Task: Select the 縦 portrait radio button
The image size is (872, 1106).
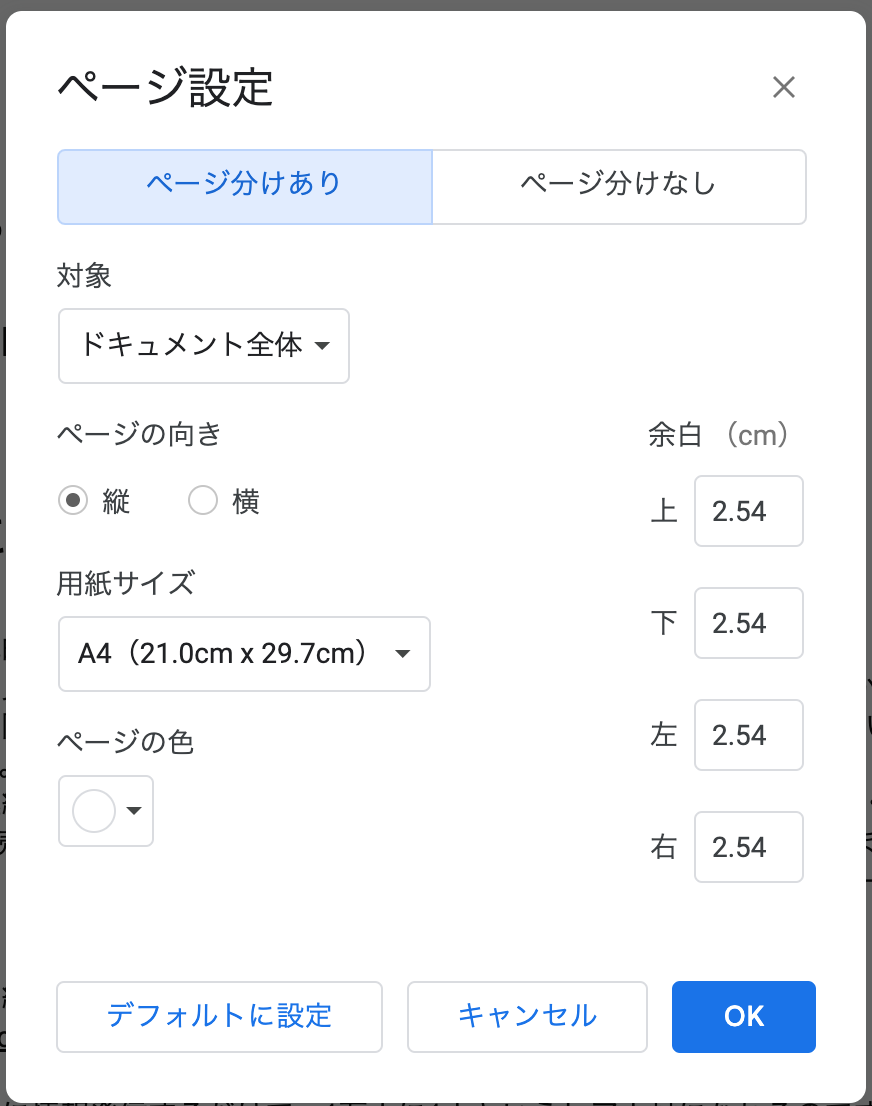Action: [x=73, y=501]
